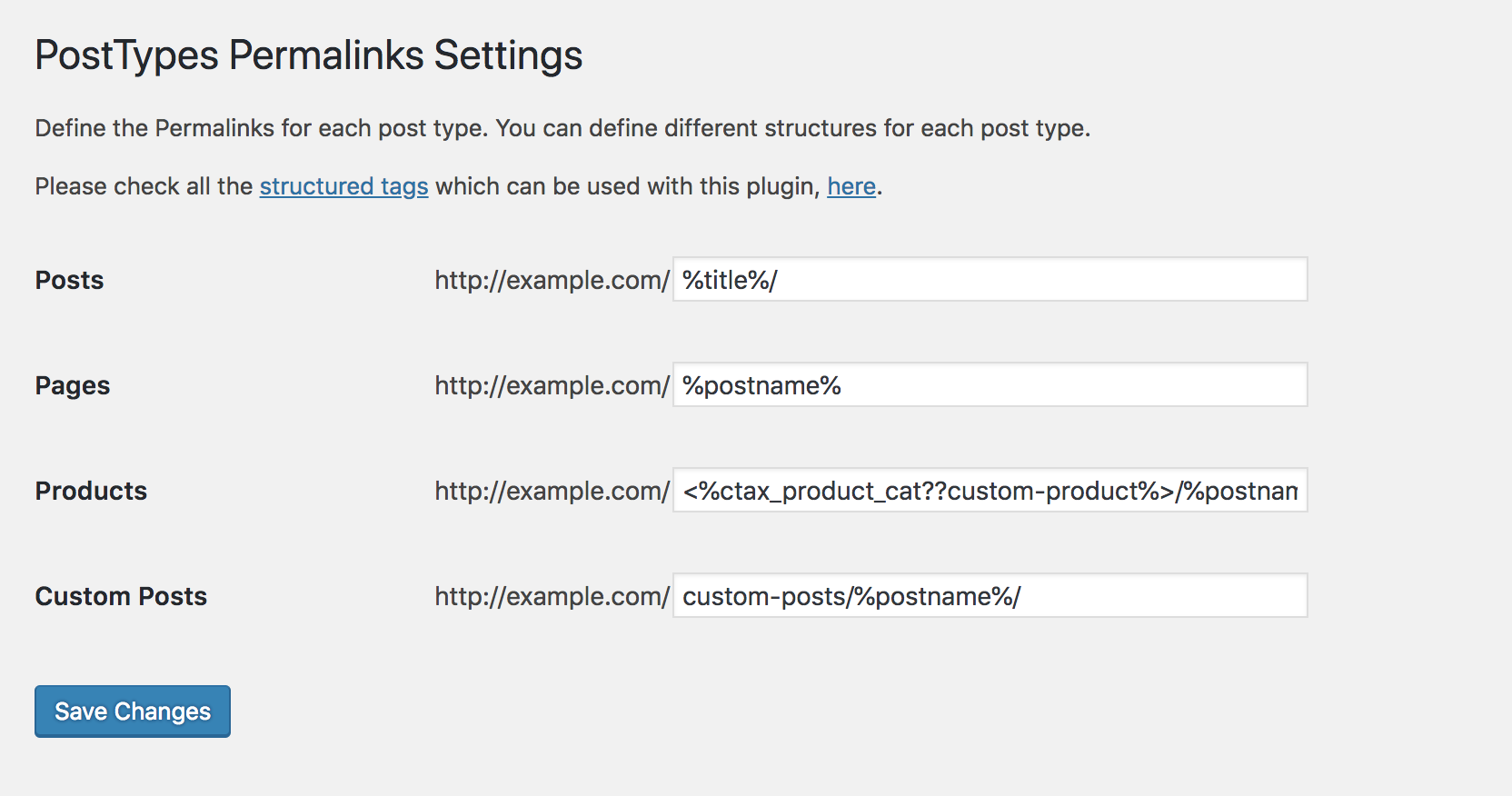Click the http://example.com/ prefix beside Pages field

pos(552,385)
